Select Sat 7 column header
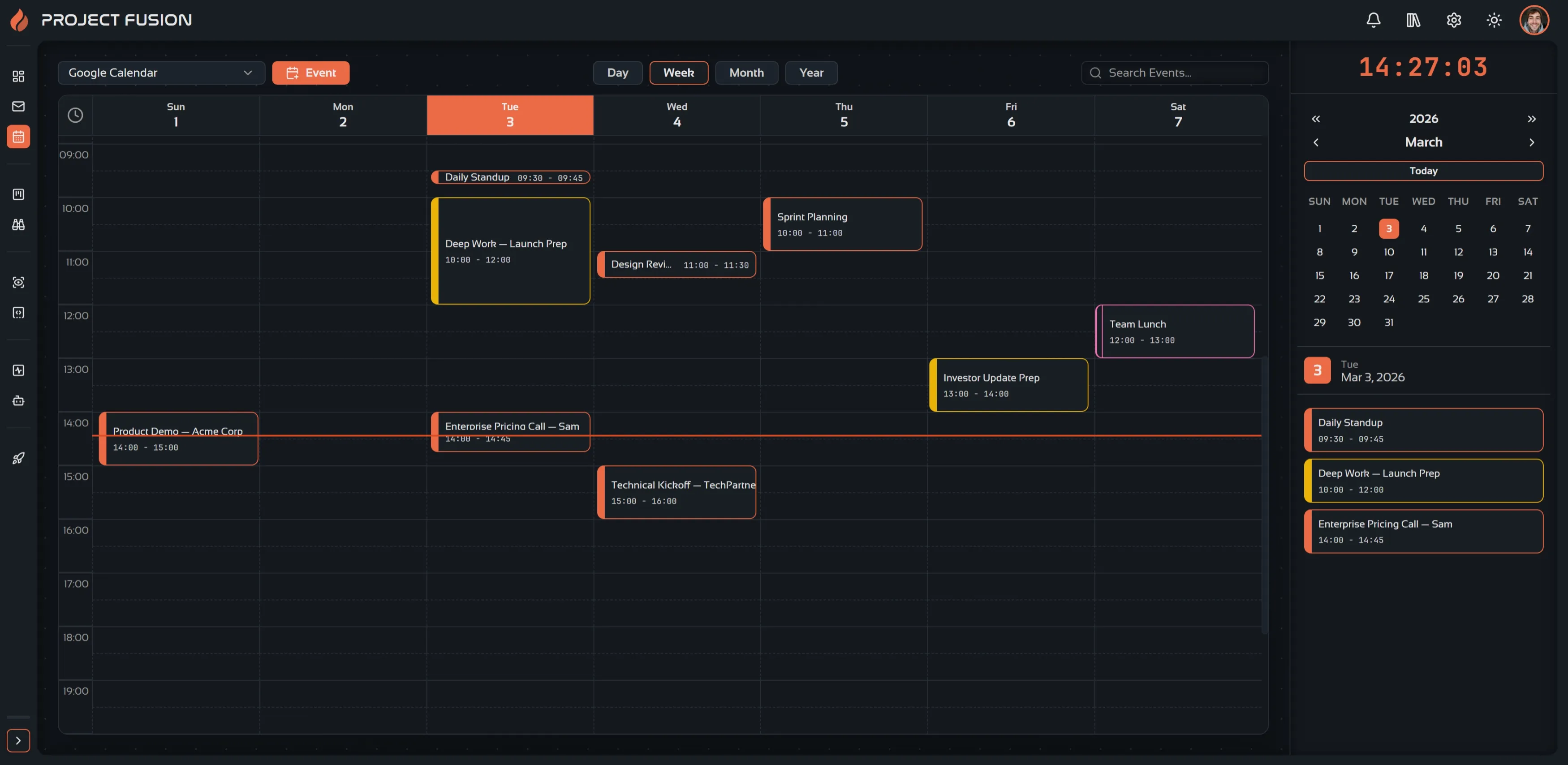Screen dimensions: 1568x765 click(1178, 115)
